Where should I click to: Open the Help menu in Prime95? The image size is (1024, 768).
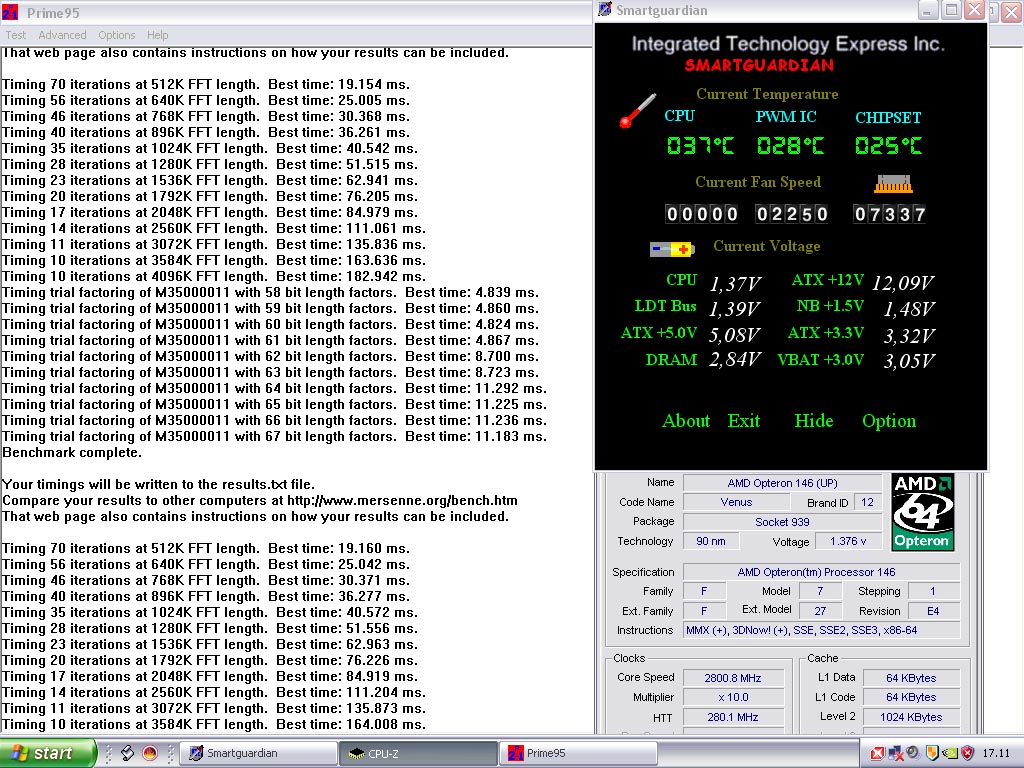click(x=157, y=35)
